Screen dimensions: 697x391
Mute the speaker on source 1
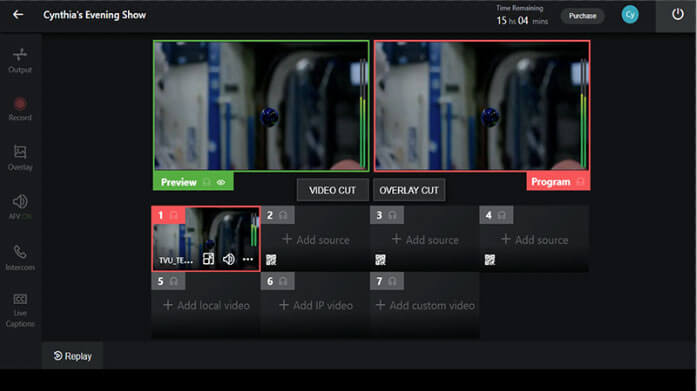[x=228, y=259]
